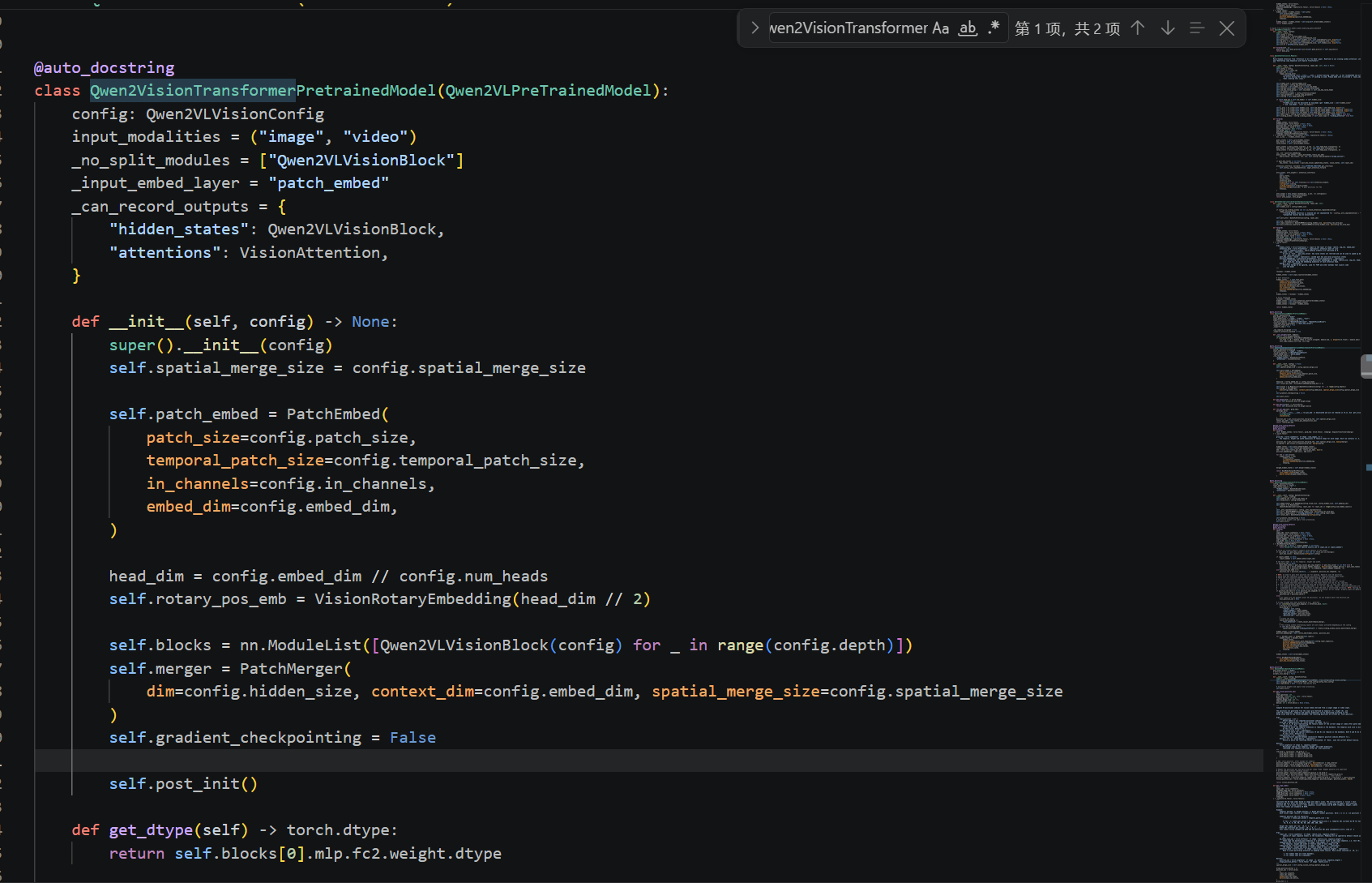The width and height of the screenshot is (1372, 883).
Task: Toggle Match Whole Word (ab) option
Action: point(968,28)
